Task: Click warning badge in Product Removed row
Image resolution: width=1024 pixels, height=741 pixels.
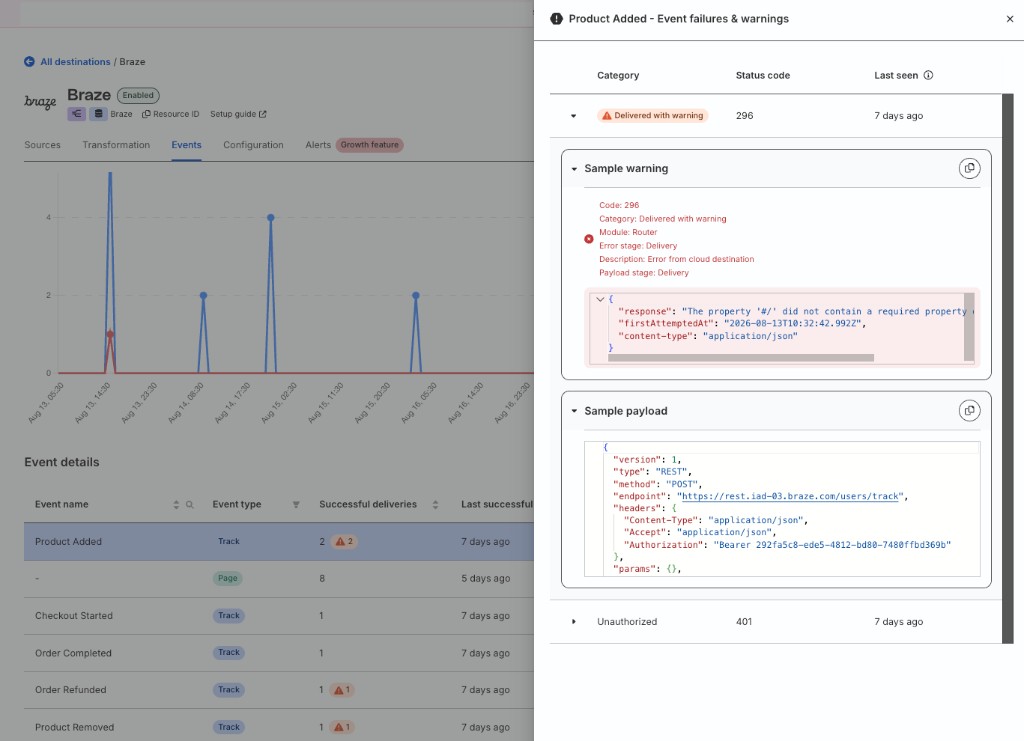Action: coord(342,727)
